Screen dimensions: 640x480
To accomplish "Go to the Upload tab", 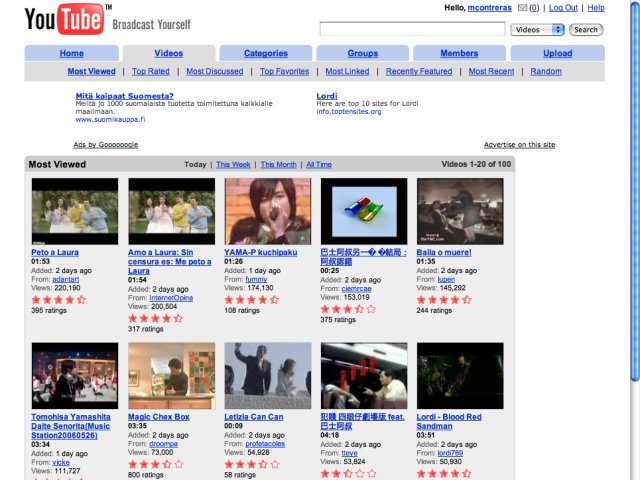I will [557, 54].
